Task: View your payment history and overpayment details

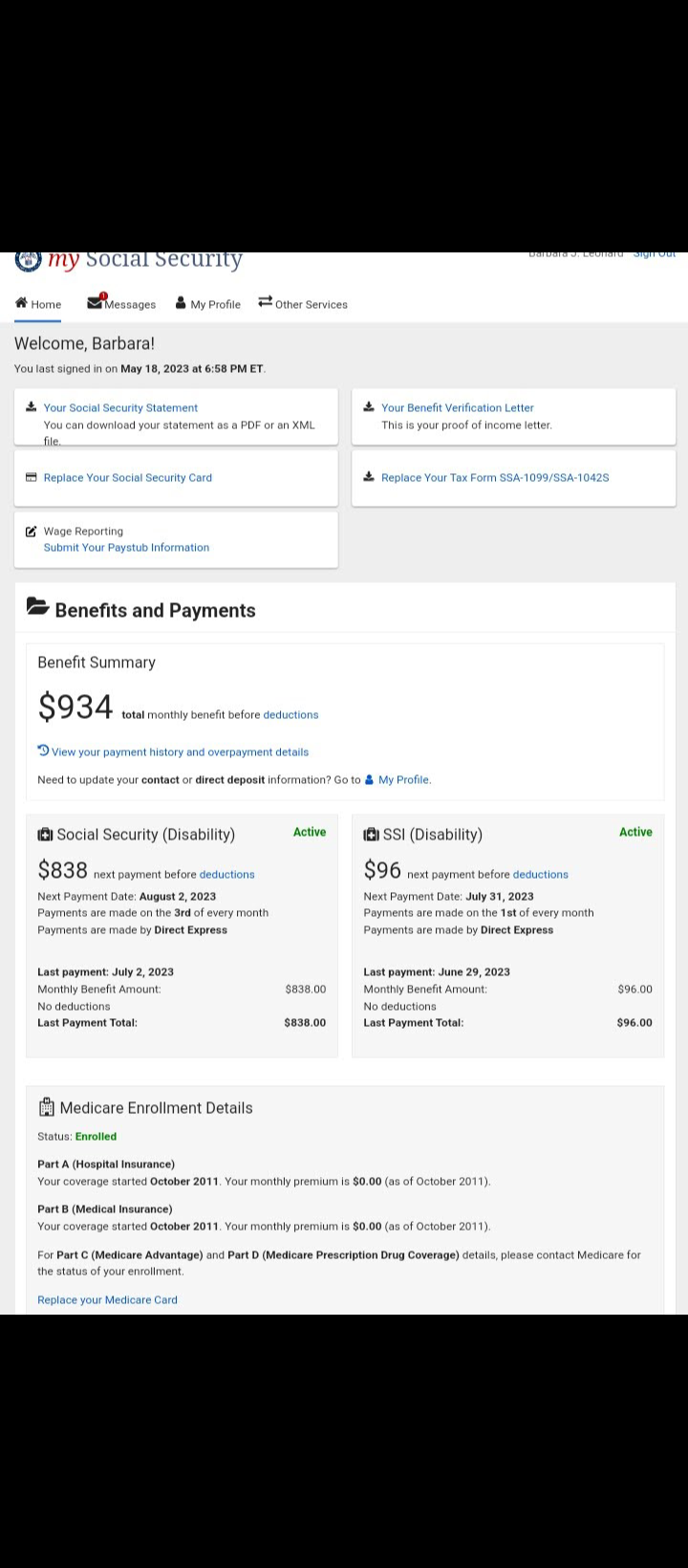Action: click(x=180, y=752)
